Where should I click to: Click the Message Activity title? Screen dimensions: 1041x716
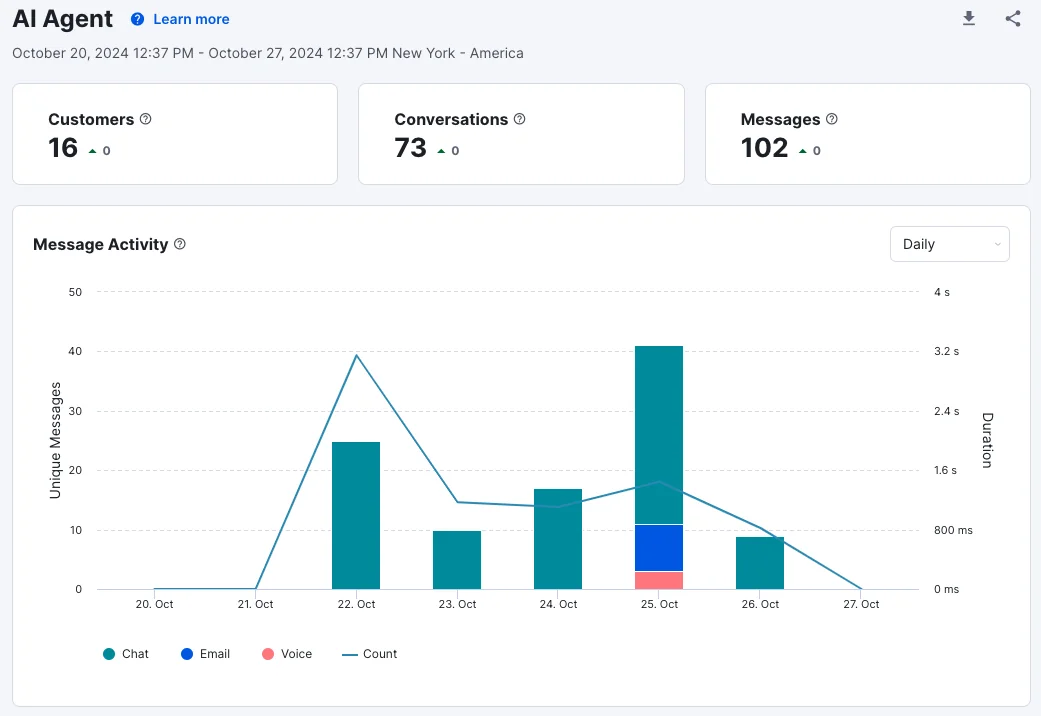(x=100, y=244)
